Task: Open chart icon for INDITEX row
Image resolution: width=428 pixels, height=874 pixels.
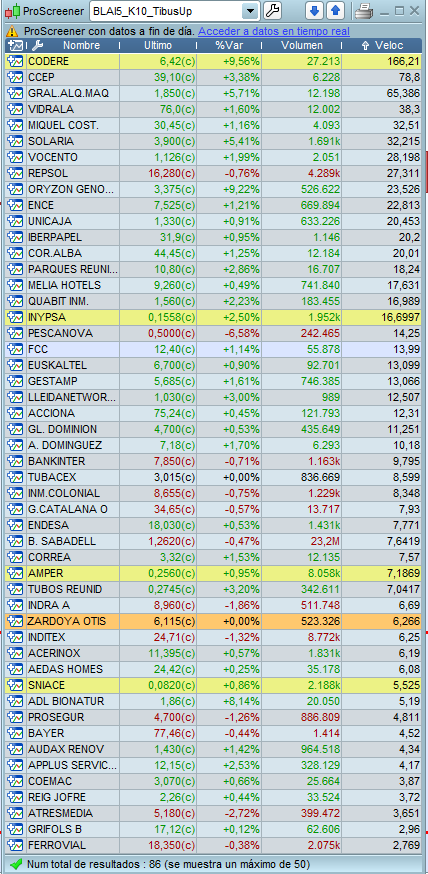Action: (15, 637)
